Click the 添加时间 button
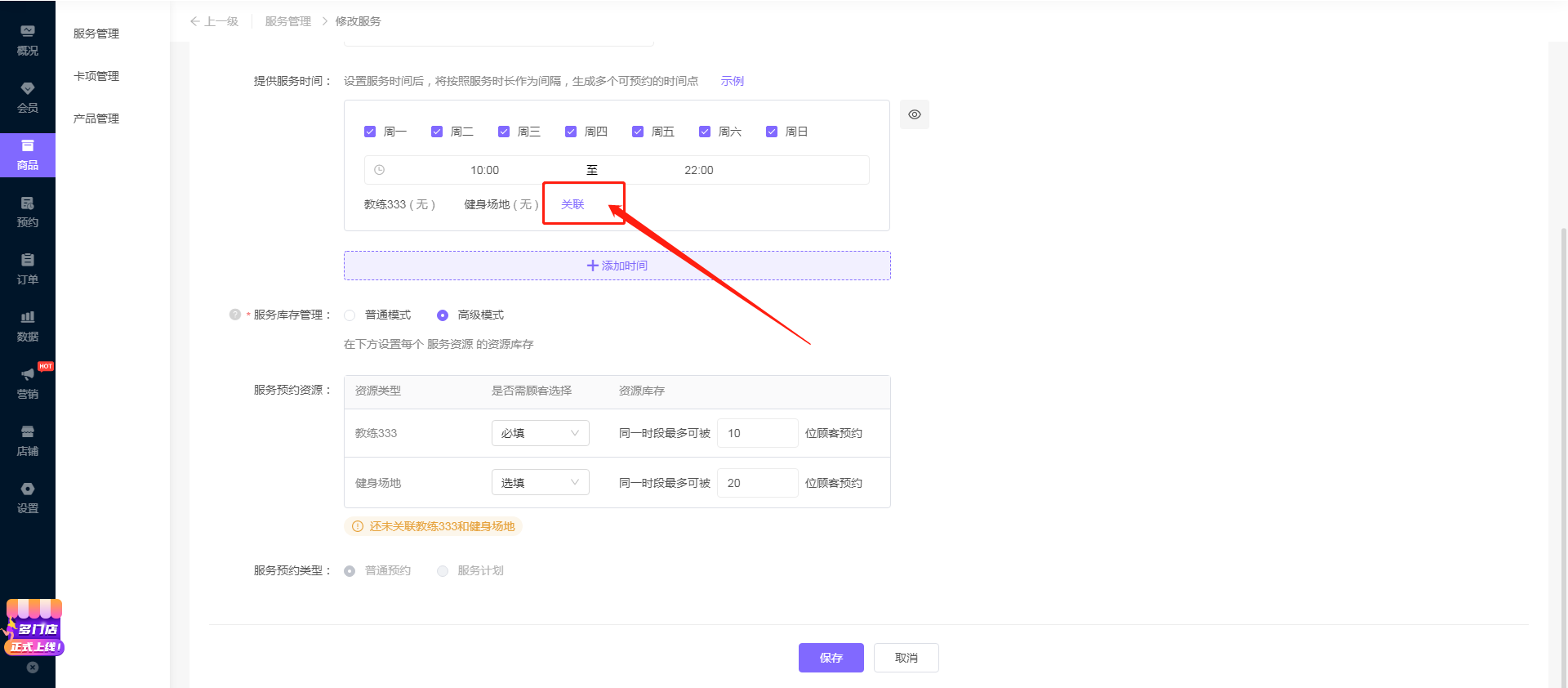 click(x=617, y=266)
